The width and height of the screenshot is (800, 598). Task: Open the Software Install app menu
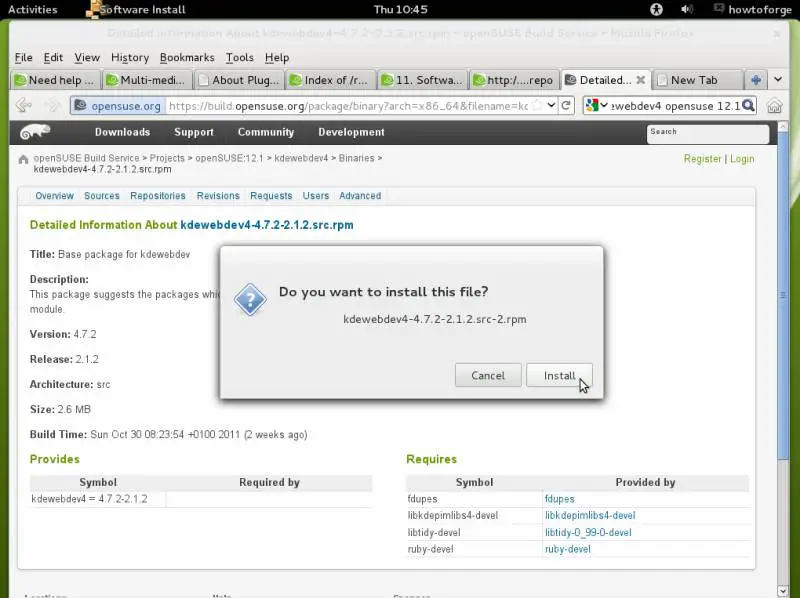point(136,9)
